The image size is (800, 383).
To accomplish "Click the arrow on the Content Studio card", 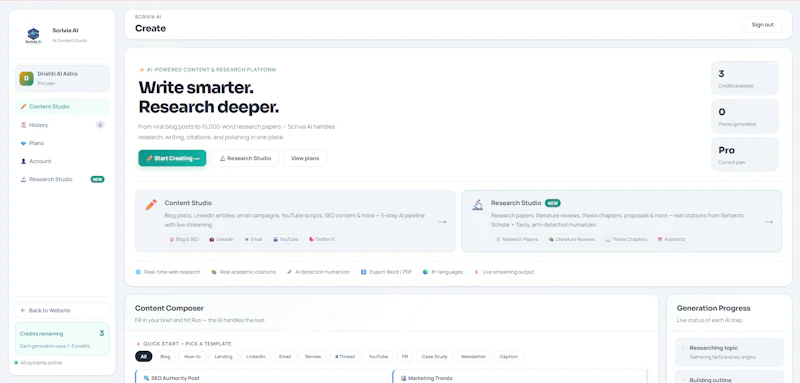I will coord(442,222).
